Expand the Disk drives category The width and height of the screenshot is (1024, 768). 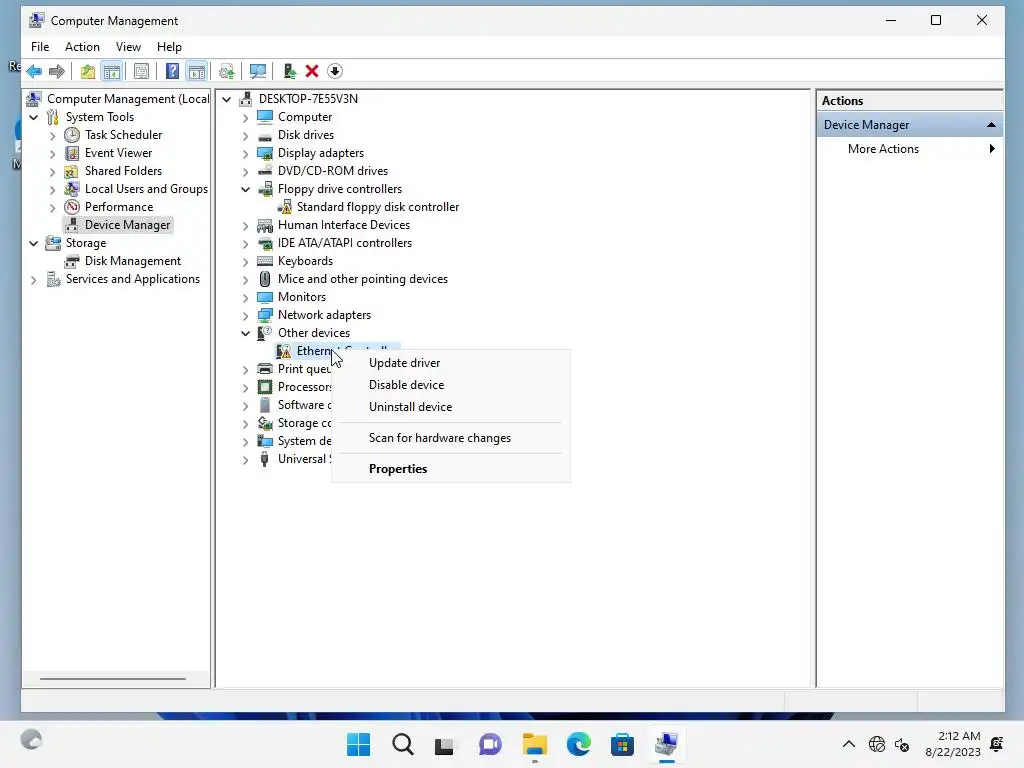(x=246, y=136)
